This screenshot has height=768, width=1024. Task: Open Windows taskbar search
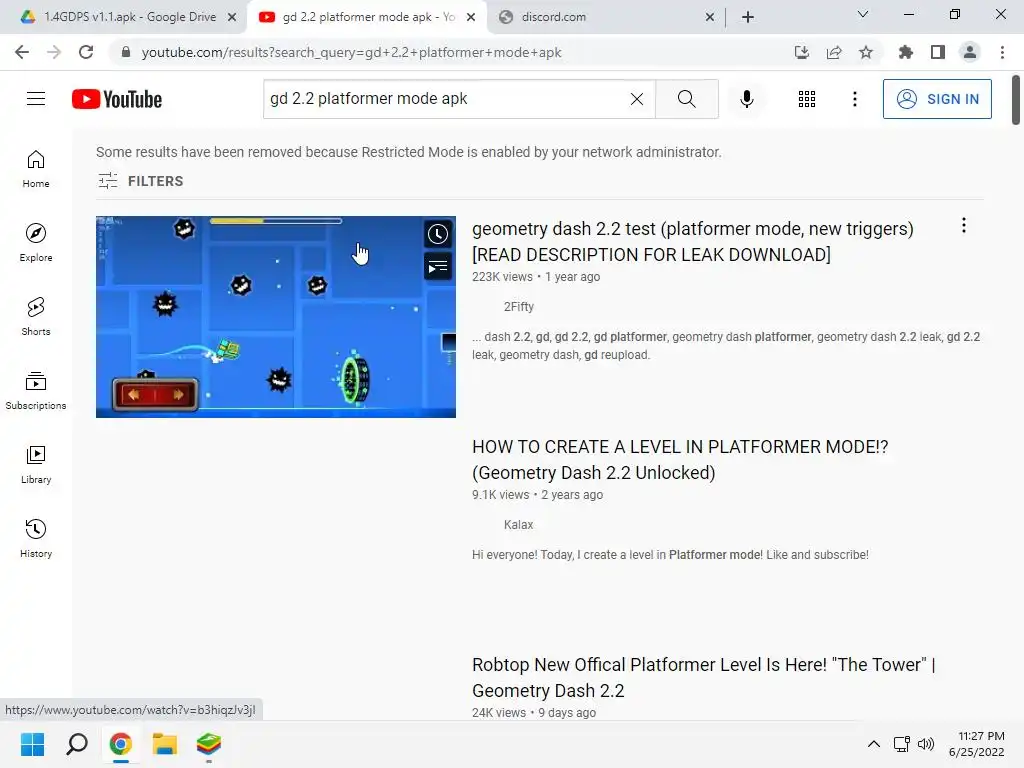(x=77, y=744)
